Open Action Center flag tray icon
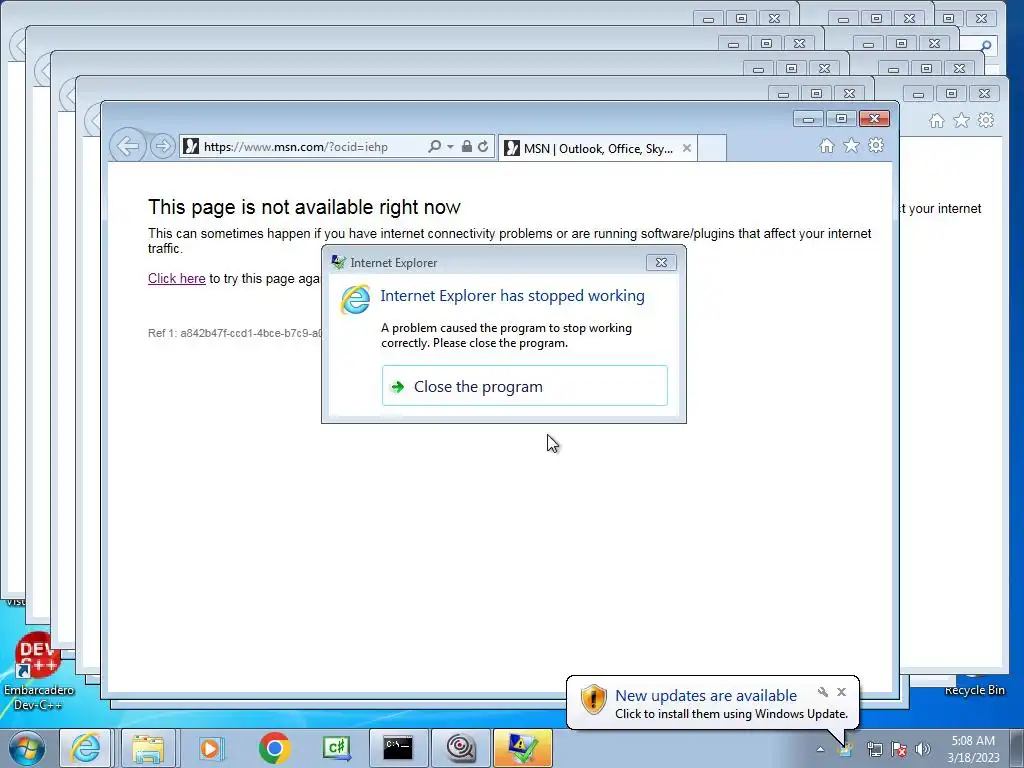Viewport: 1024px width, 768px height. tap(899, 749)
